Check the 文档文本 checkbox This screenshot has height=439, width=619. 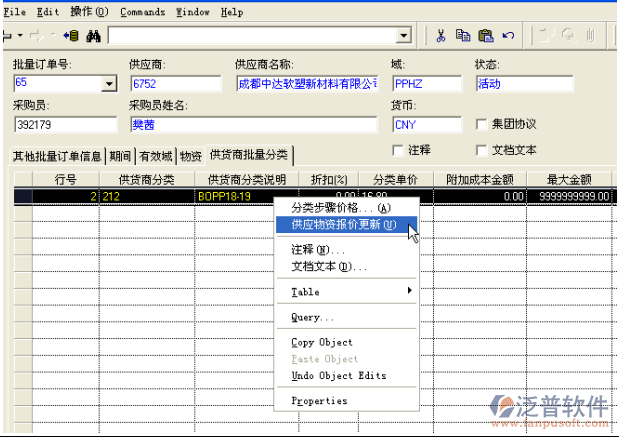pos(483,150)
